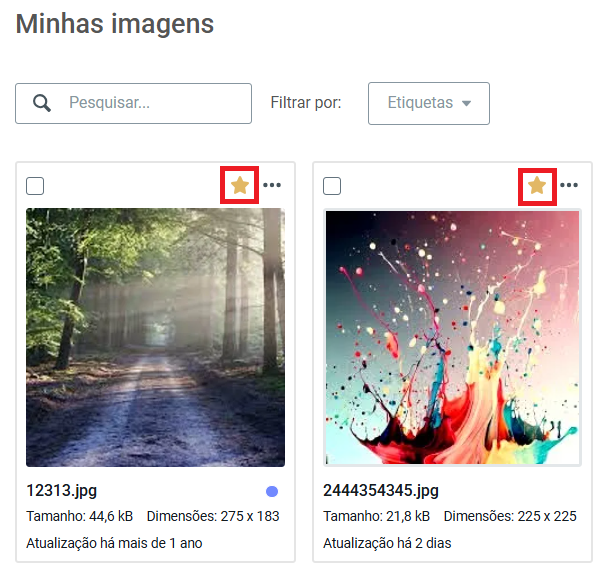
Task: Click the 12313.jpg file name
Action: click(62, 491)
